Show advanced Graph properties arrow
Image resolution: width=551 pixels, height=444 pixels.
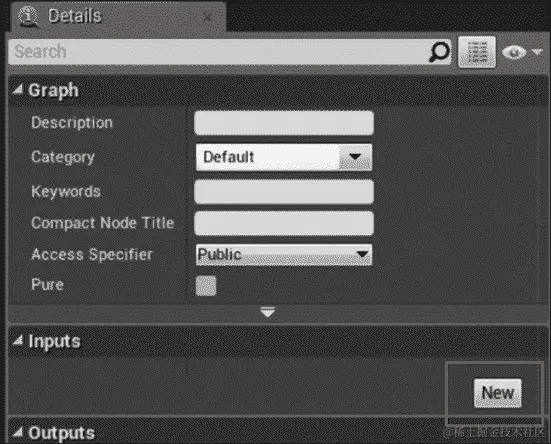(x=268, y=312)
